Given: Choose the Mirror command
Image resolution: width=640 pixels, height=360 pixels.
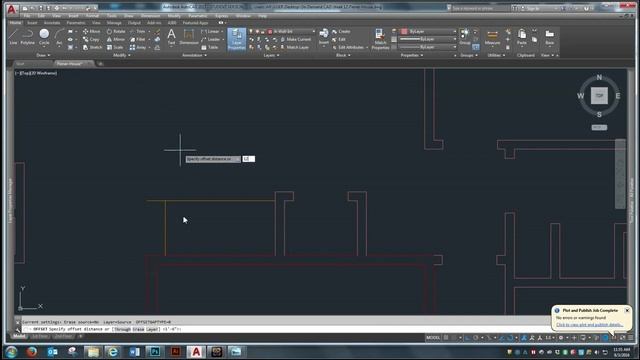Looking at the screenshot, I should coord(116,40).
